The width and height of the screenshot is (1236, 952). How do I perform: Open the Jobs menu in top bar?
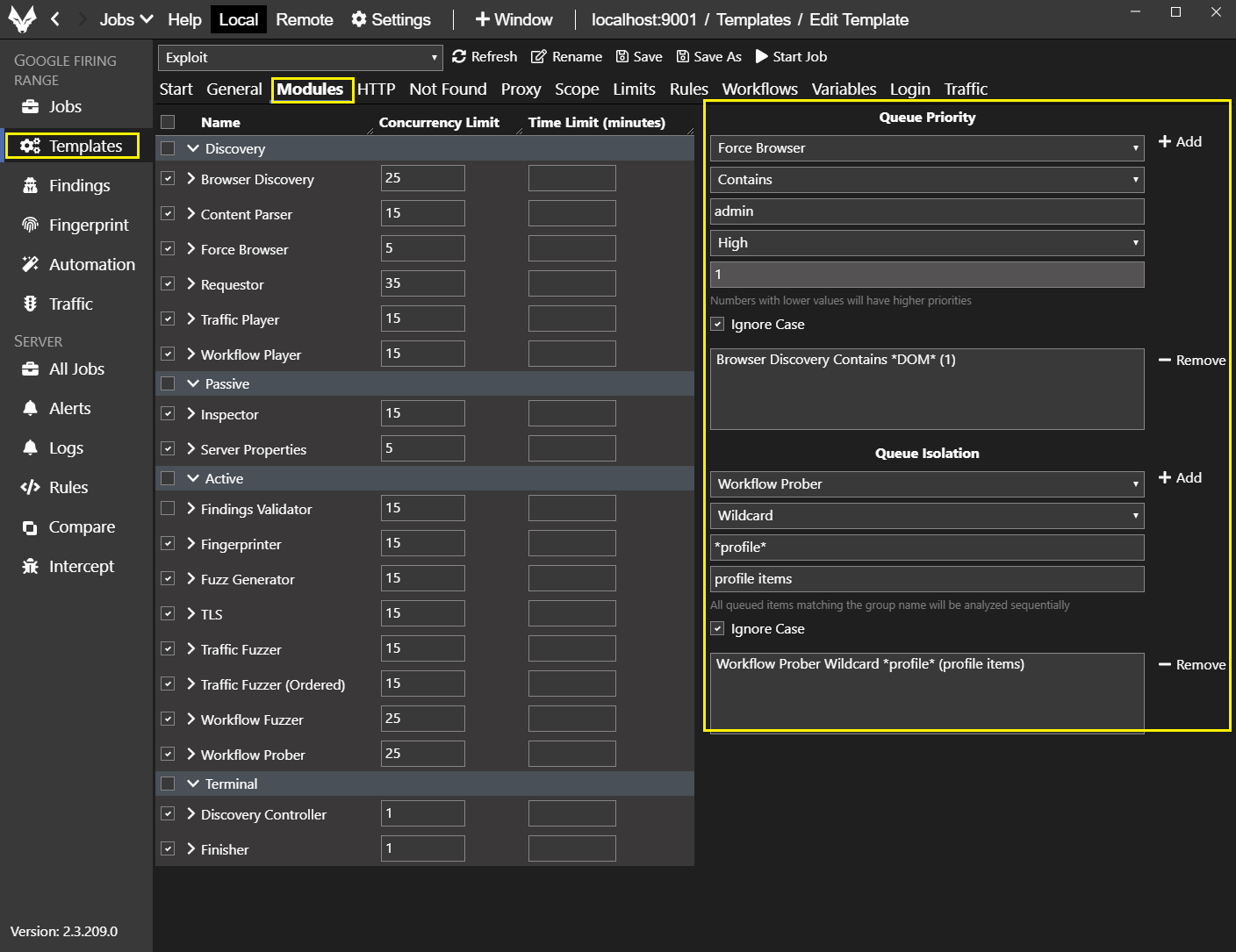[126, 19]
